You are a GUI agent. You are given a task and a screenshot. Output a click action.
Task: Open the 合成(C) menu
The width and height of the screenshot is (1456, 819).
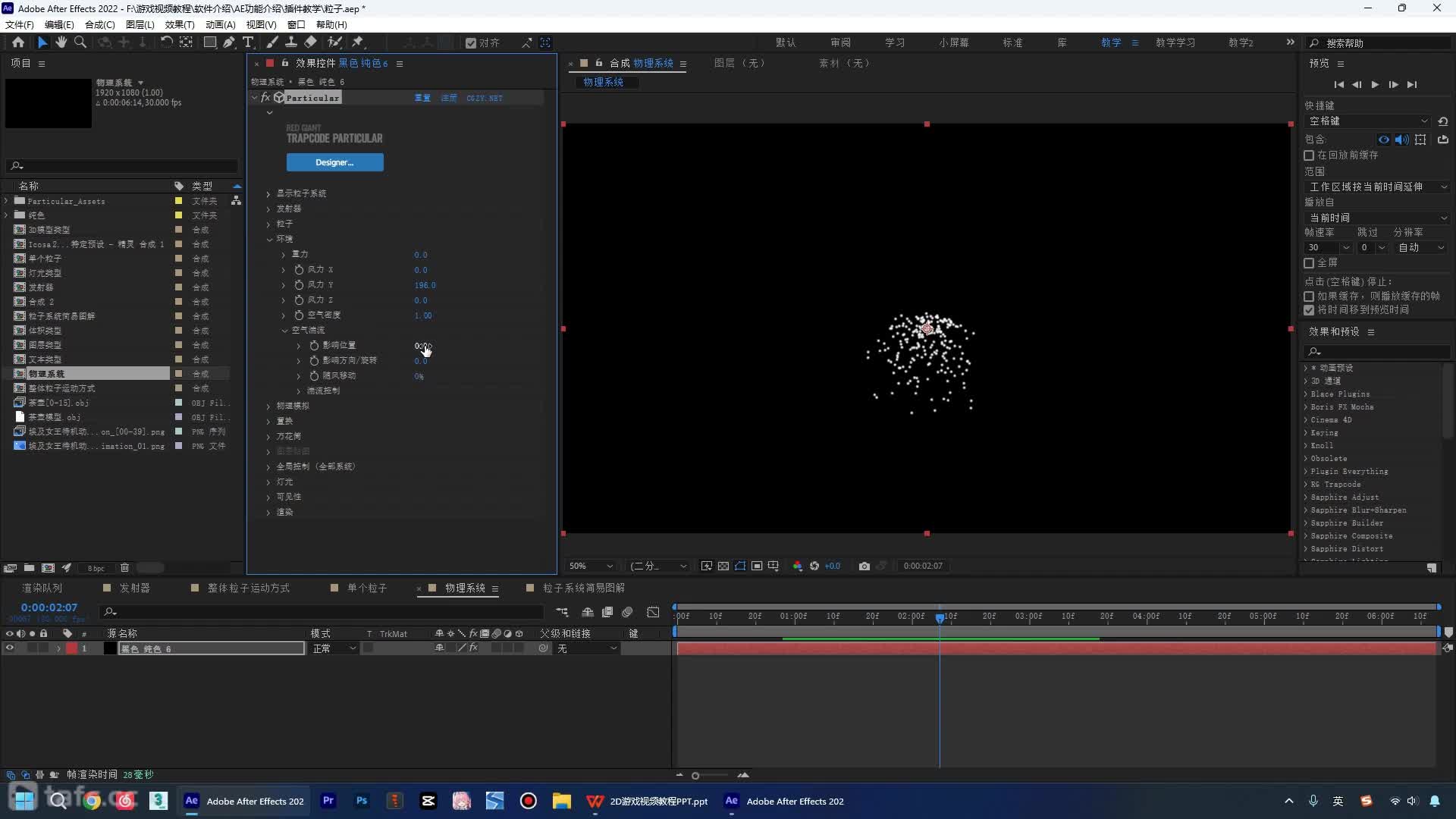[100, 24]
